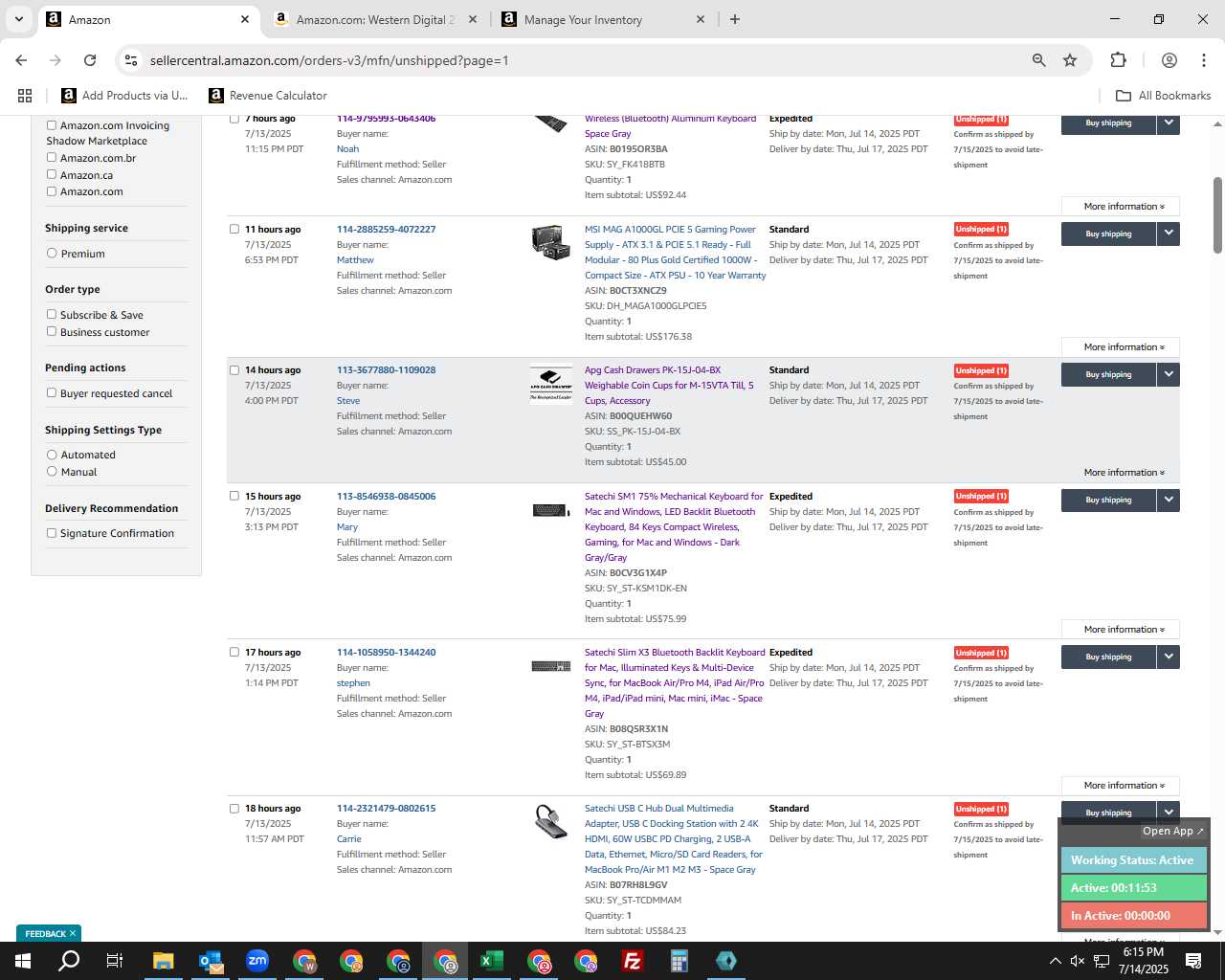Close the Western Digital tab
1225x980 pixels.
(x=472, y=19)
